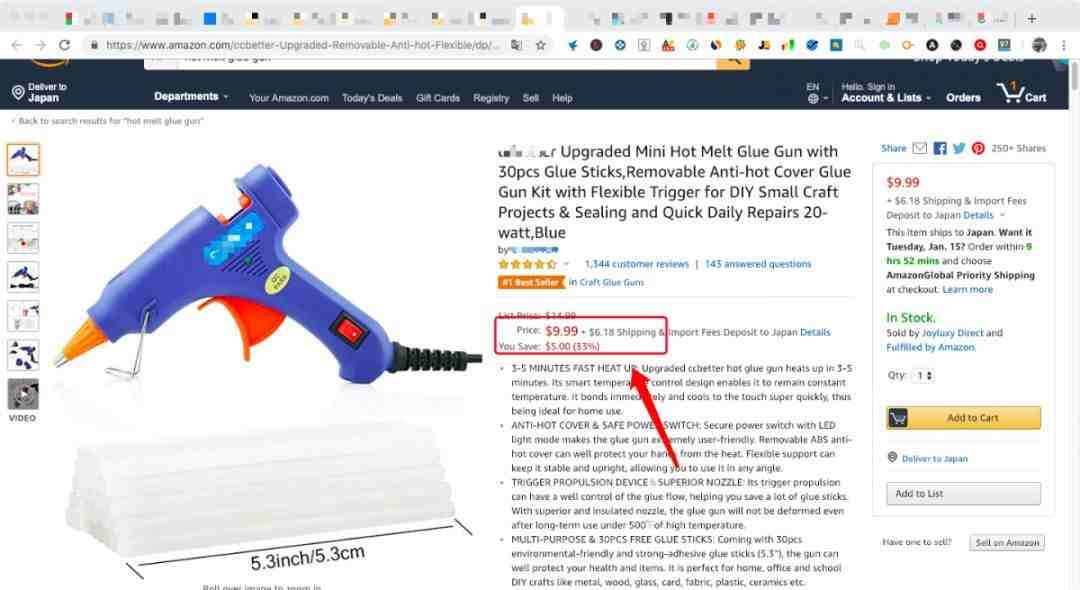
Task: Bookmark page with the star icon
Action: [541, 45]
